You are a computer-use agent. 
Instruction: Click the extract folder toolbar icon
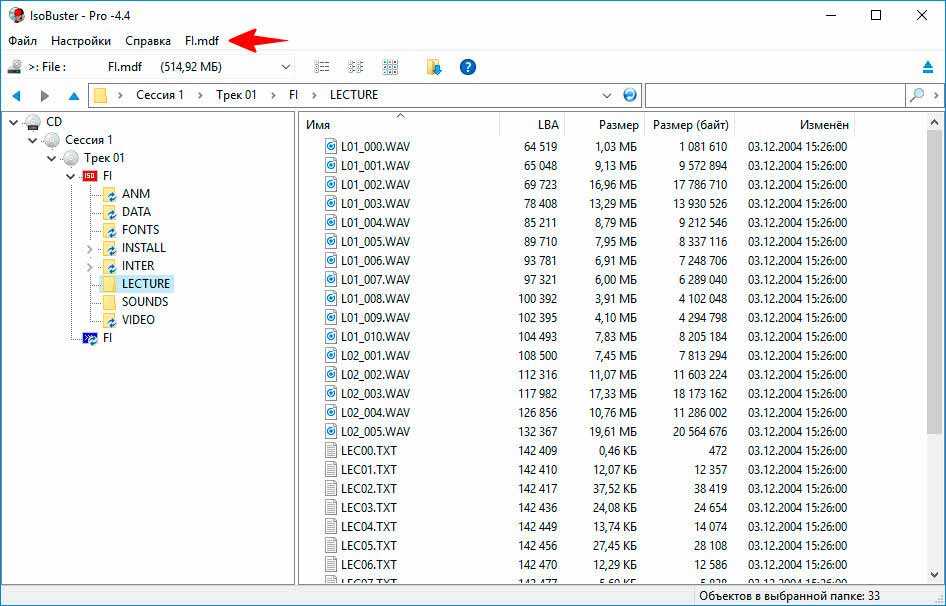point(433,67)
